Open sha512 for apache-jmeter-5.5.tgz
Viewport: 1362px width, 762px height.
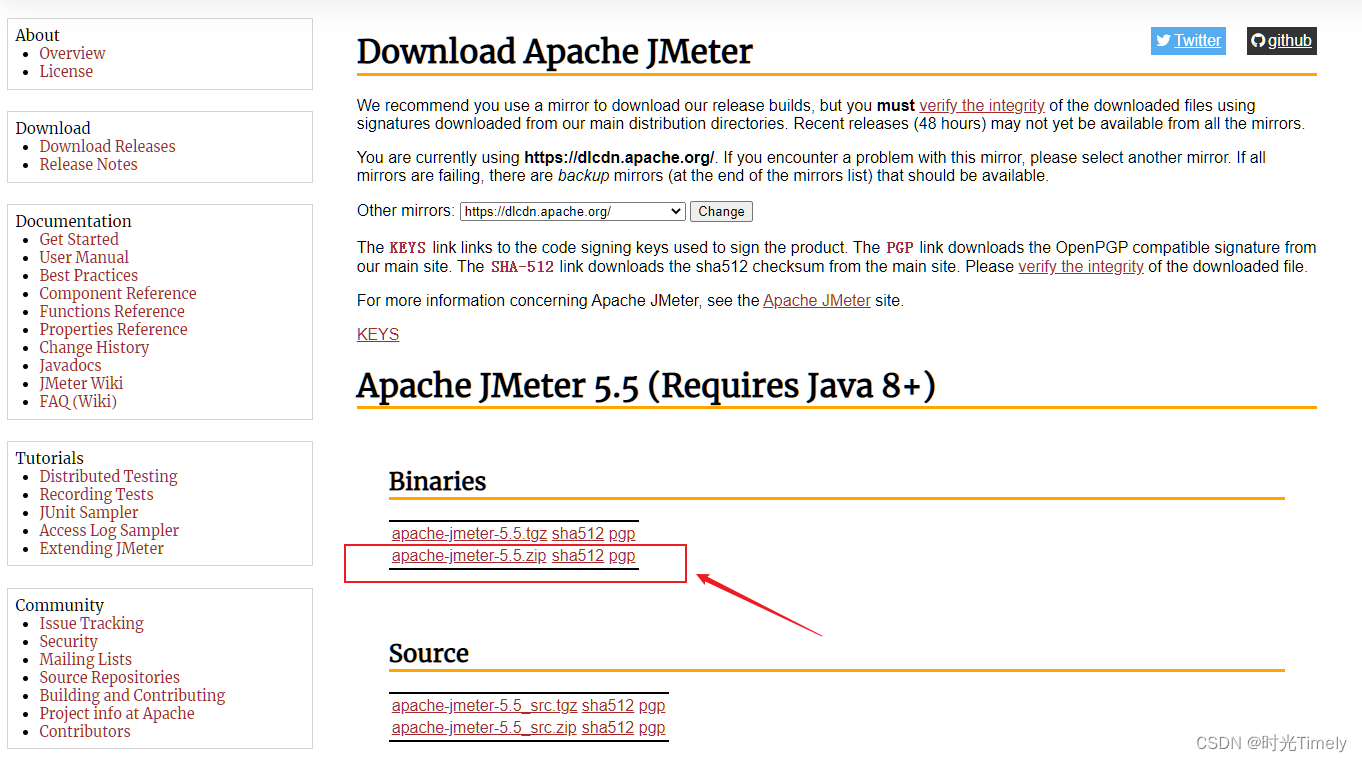coord(578,534)
